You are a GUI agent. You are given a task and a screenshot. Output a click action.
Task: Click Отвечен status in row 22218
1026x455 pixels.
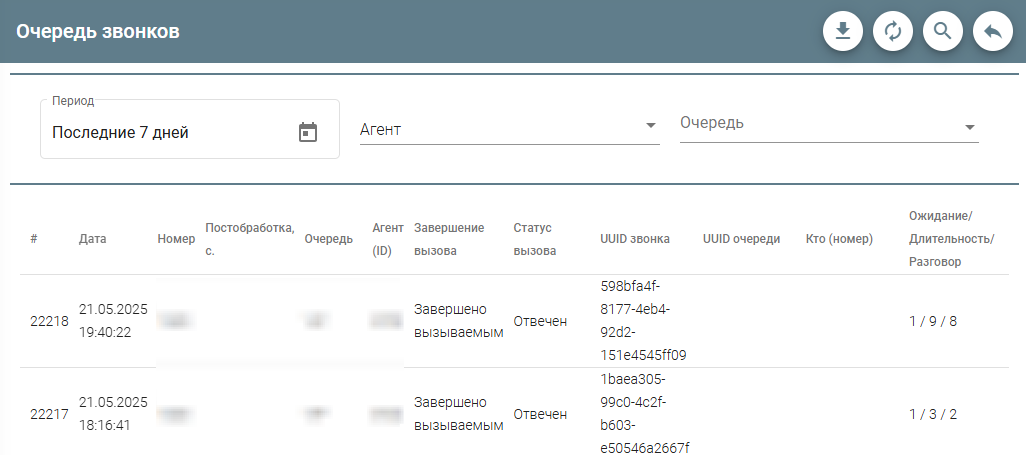pyautogui.click(x=540, y=321)
